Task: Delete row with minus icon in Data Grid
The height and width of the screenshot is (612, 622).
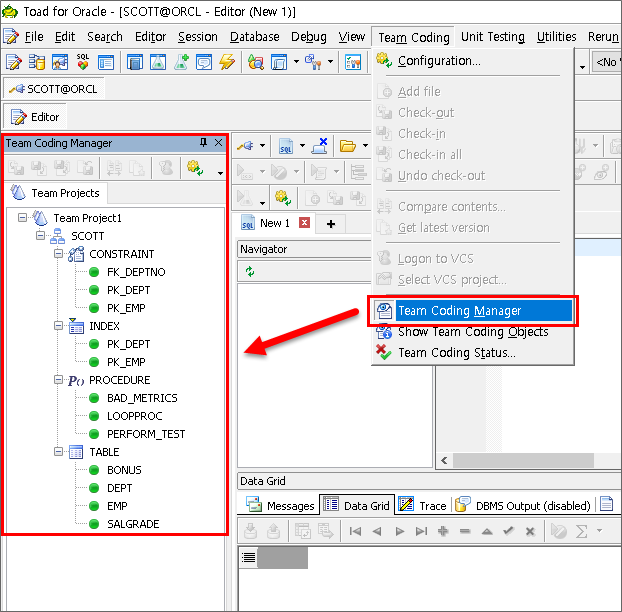Action: [x=465, y=531]
